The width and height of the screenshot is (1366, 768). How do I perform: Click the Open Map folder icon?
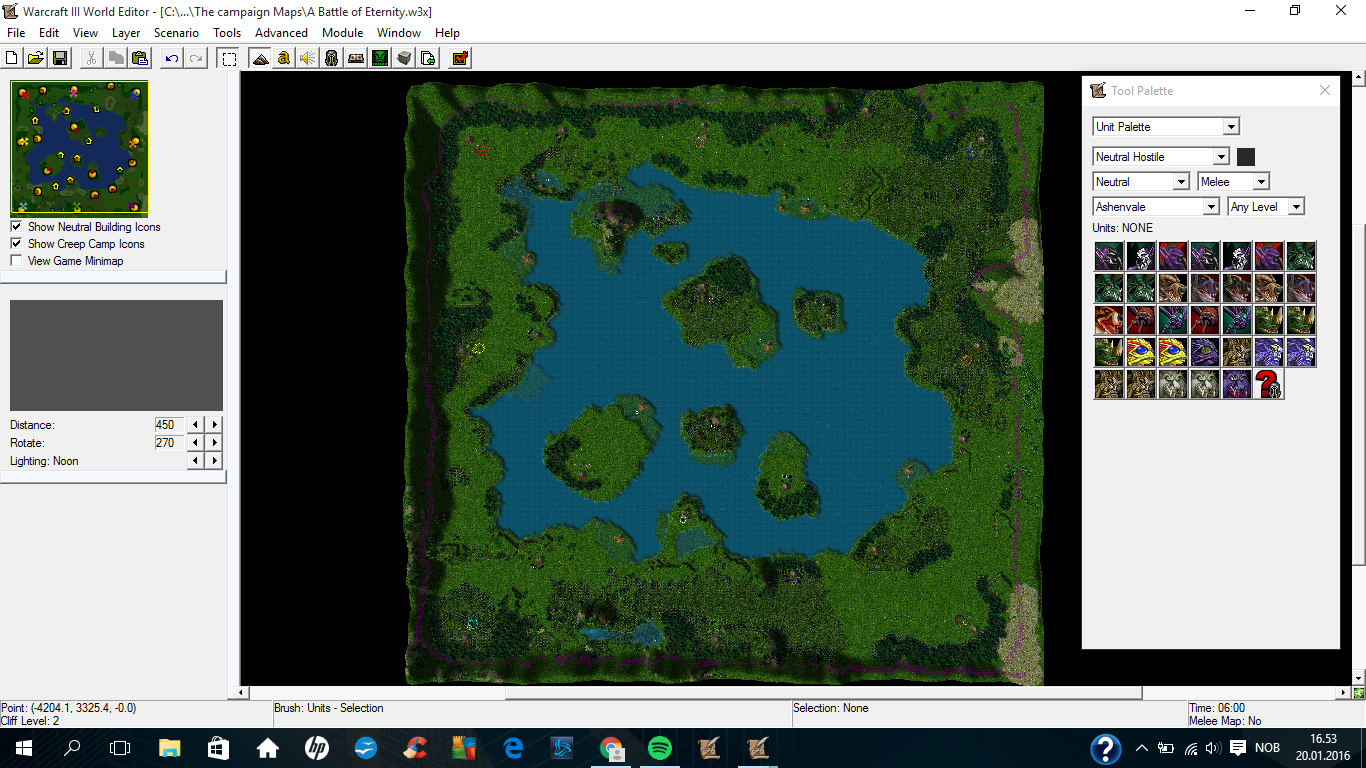coord(35,58)
